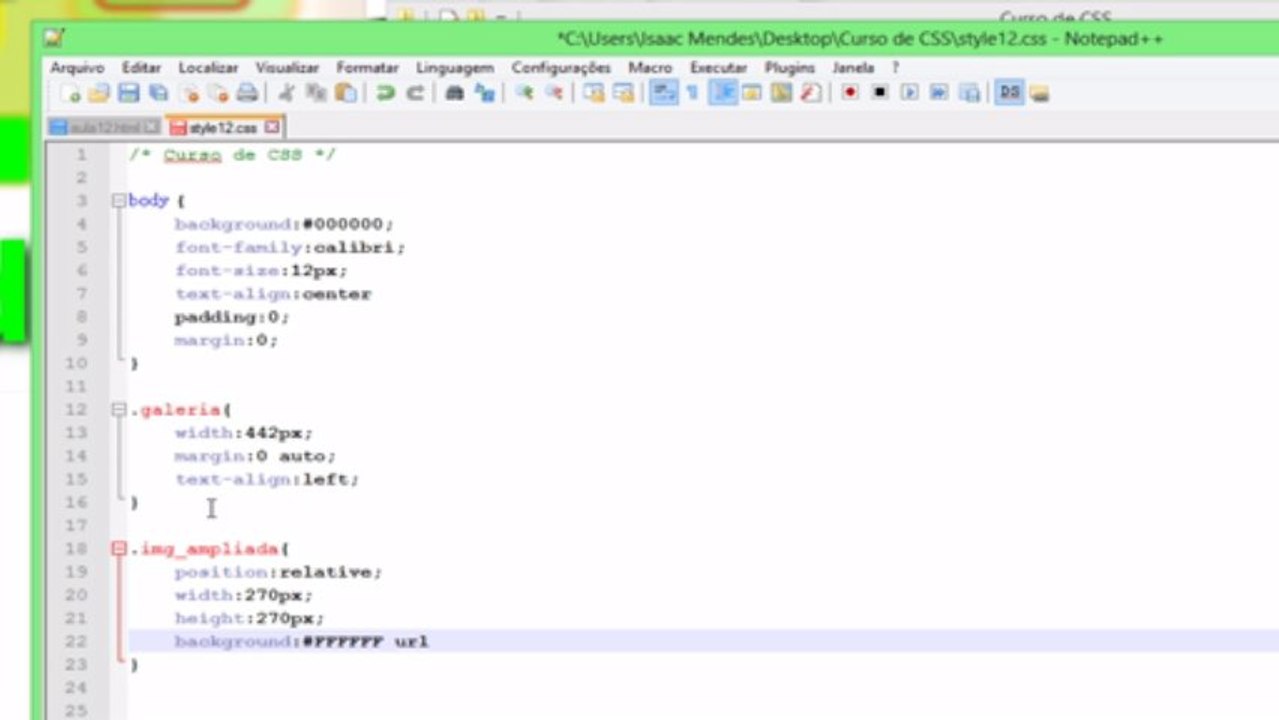Open the Arquivo menu
This screenshot has height=720, width=1279.
point(77,68)
